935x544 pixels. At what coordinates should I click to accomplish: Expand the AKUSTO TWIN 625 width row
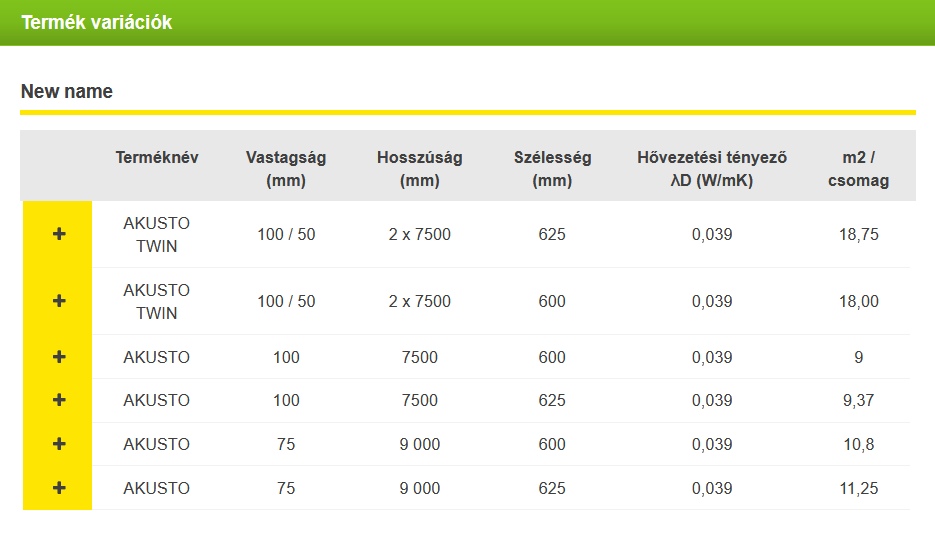pyautogui.click(x=58, y=234)
